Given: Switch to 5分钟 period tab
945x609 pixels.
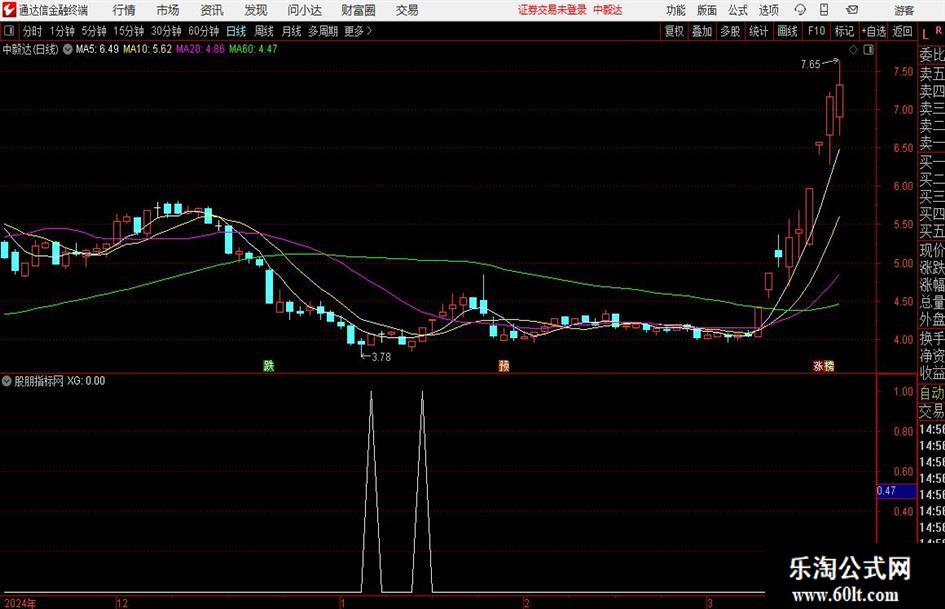Looking at the screenshot, I should click(x=94, y=31).
